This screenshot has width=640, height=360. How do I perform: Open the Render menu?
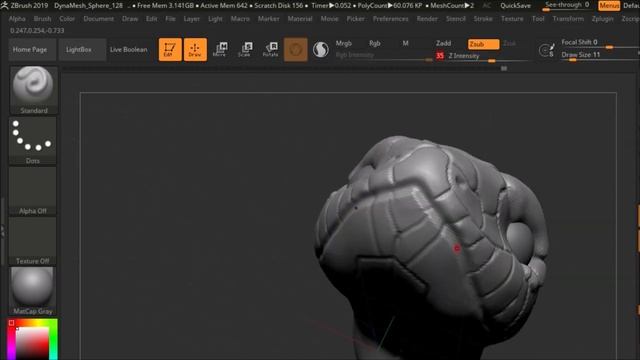(427, 19)
